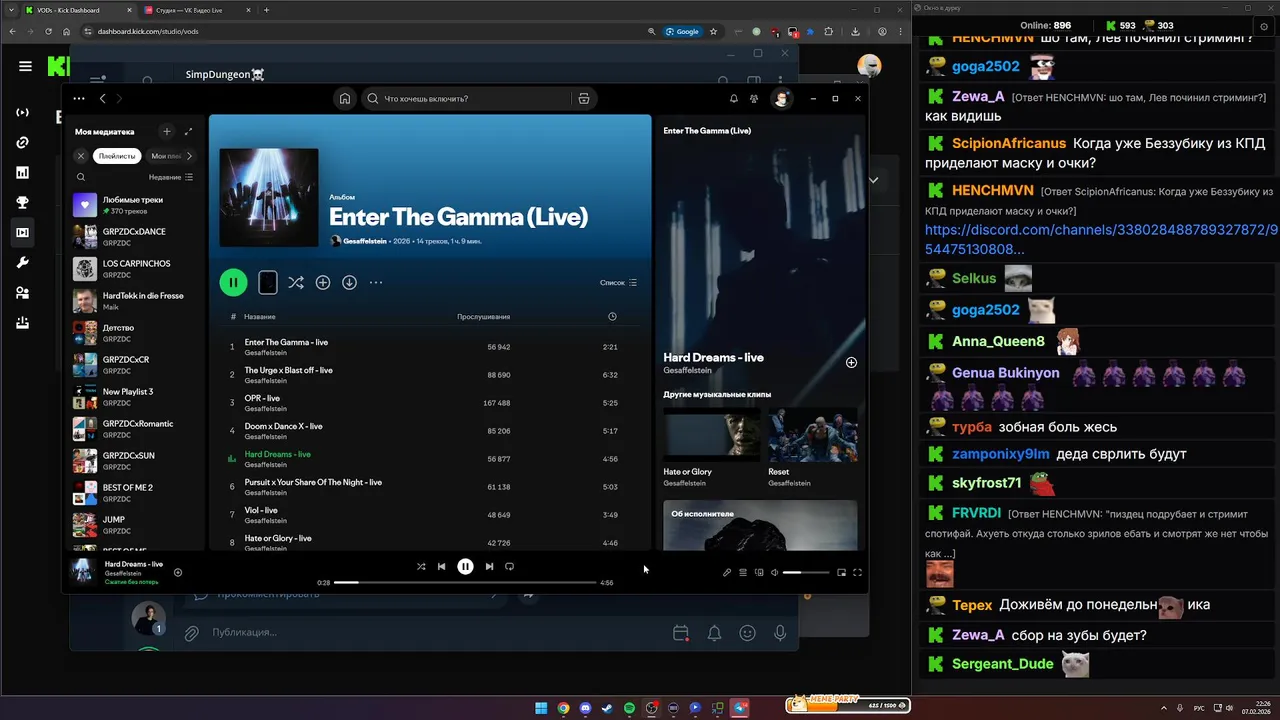Enter fullscreen mode in Spotify player bar

click(x=857, y=573)
